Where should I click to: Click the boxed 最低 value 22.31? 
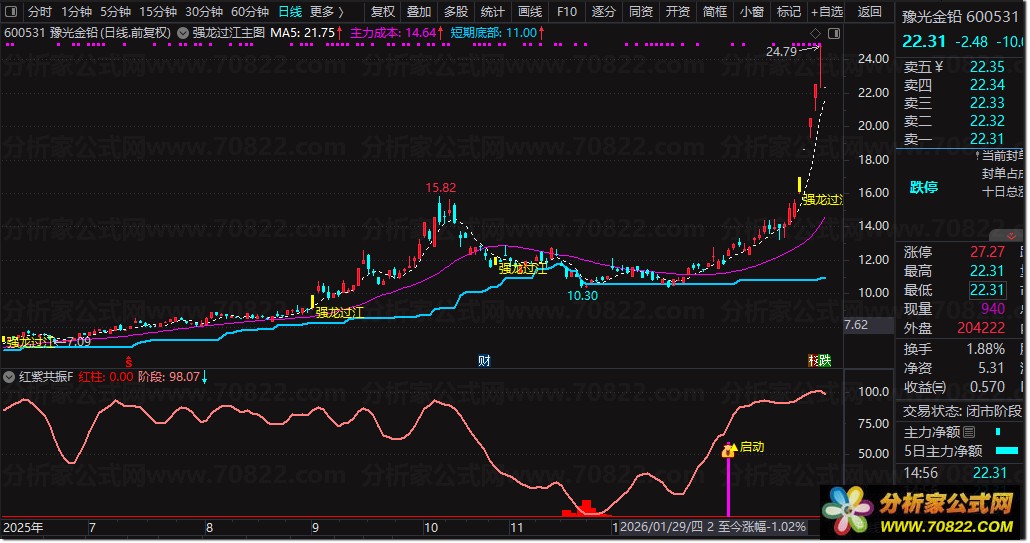987,290
